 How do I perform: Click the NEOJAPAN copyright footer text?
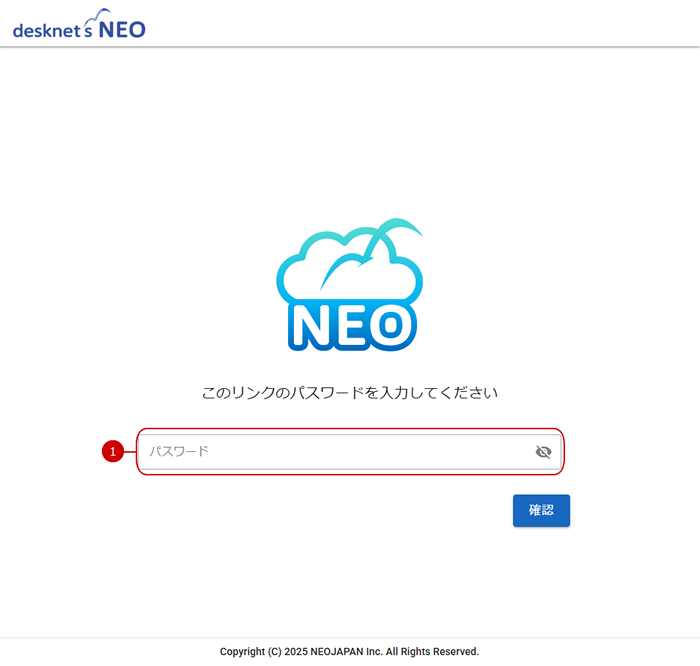(x=350, y=651)
